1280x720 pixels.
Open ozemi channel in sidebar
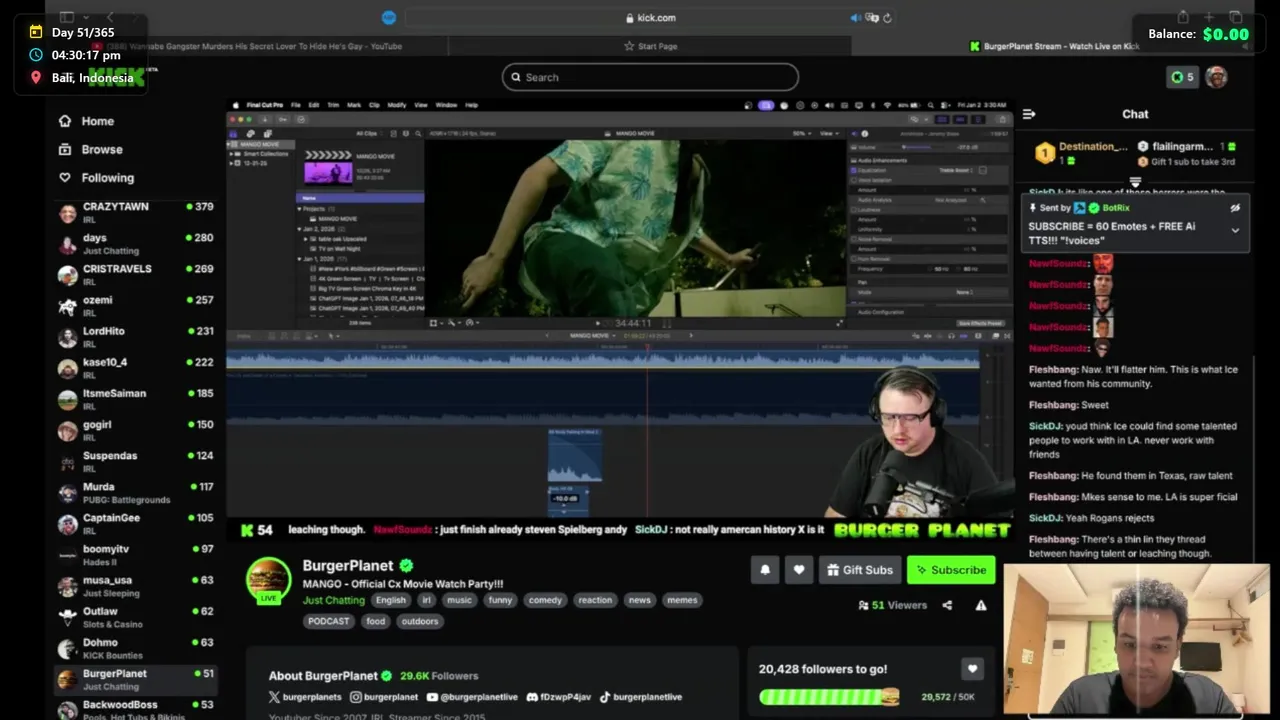(136, 306)
